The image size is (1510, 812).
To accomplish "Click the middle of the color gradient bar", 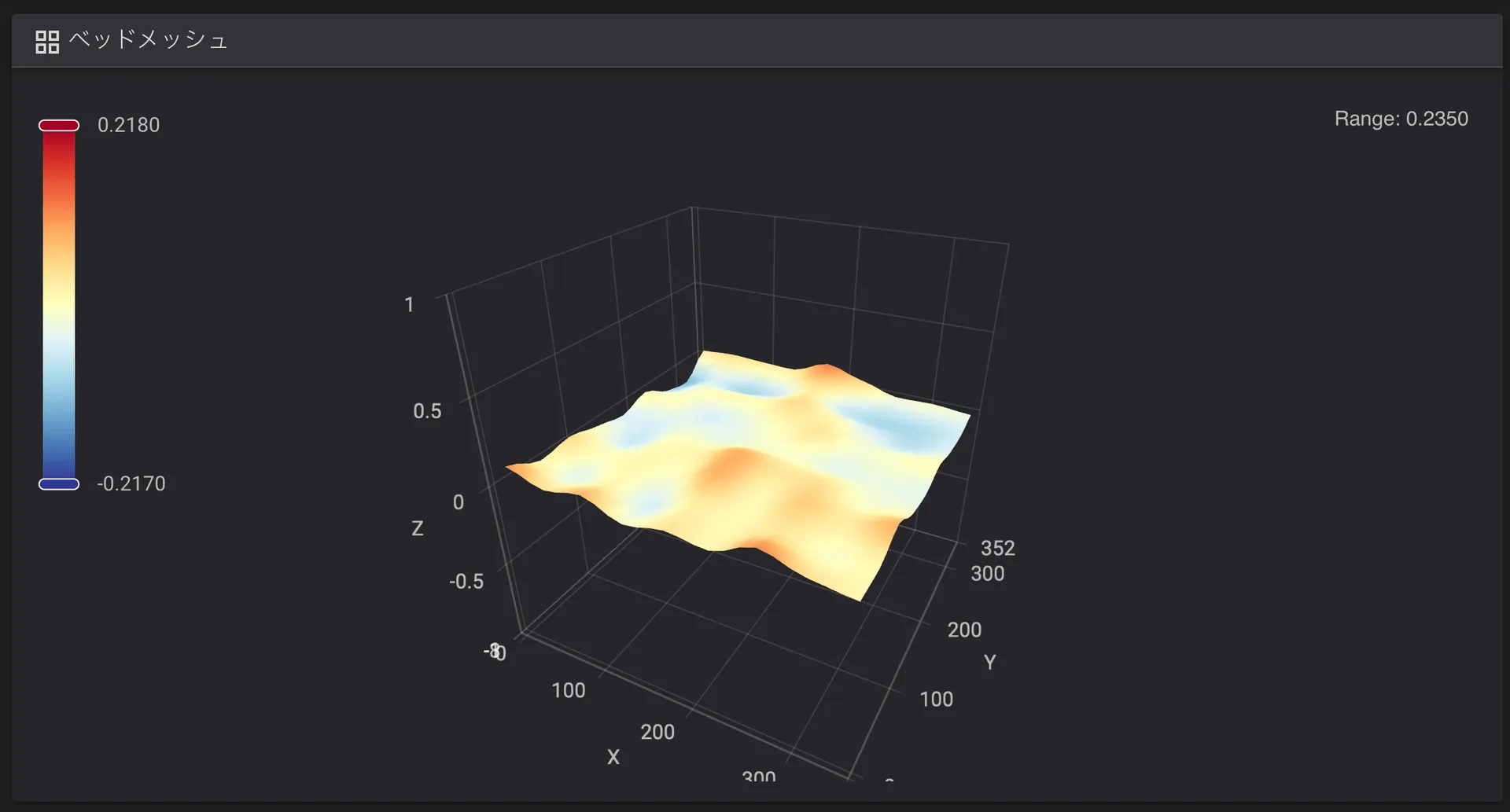I will [x=59, y=305].
